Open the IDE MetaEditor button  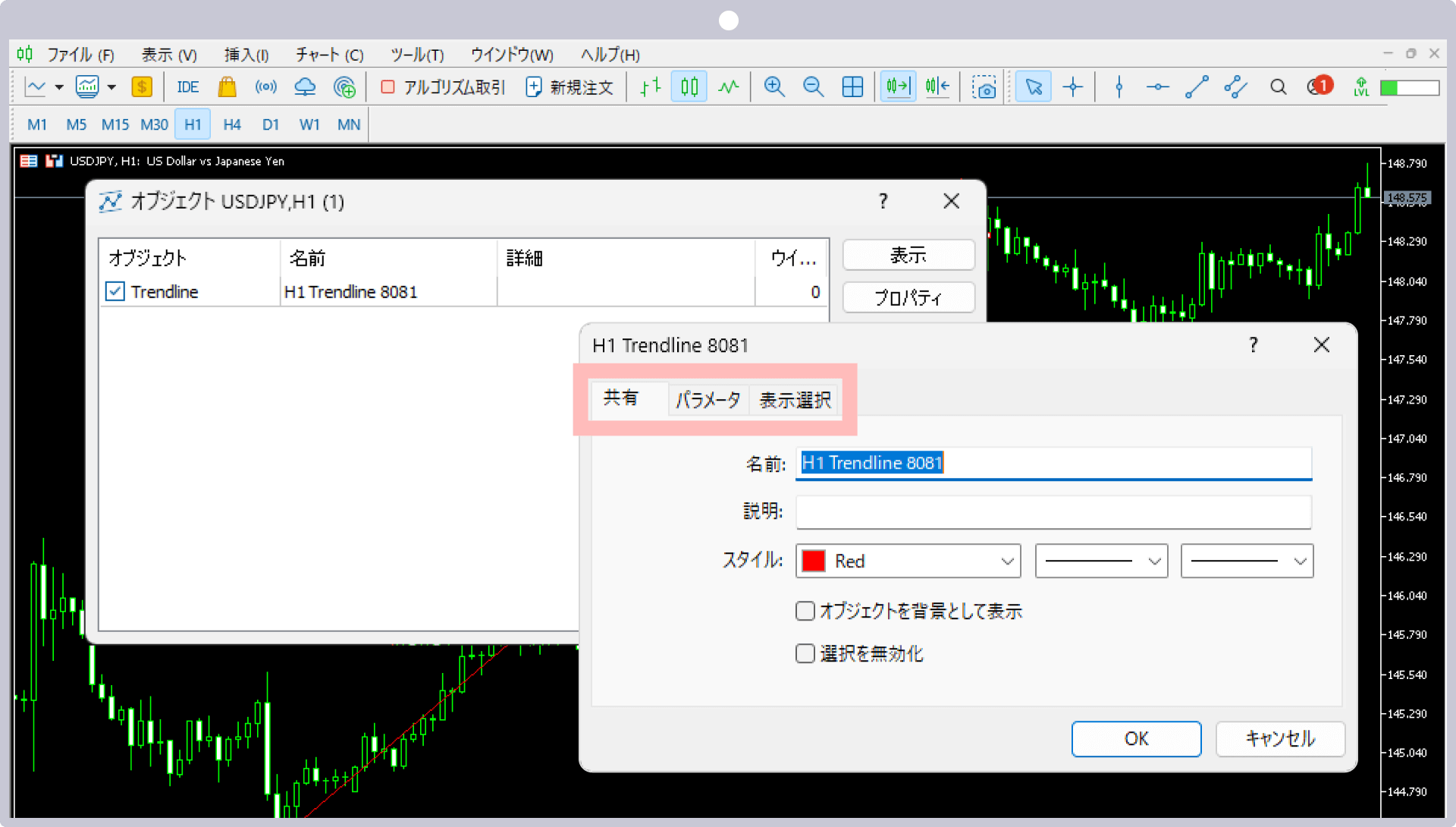(187, 87)
